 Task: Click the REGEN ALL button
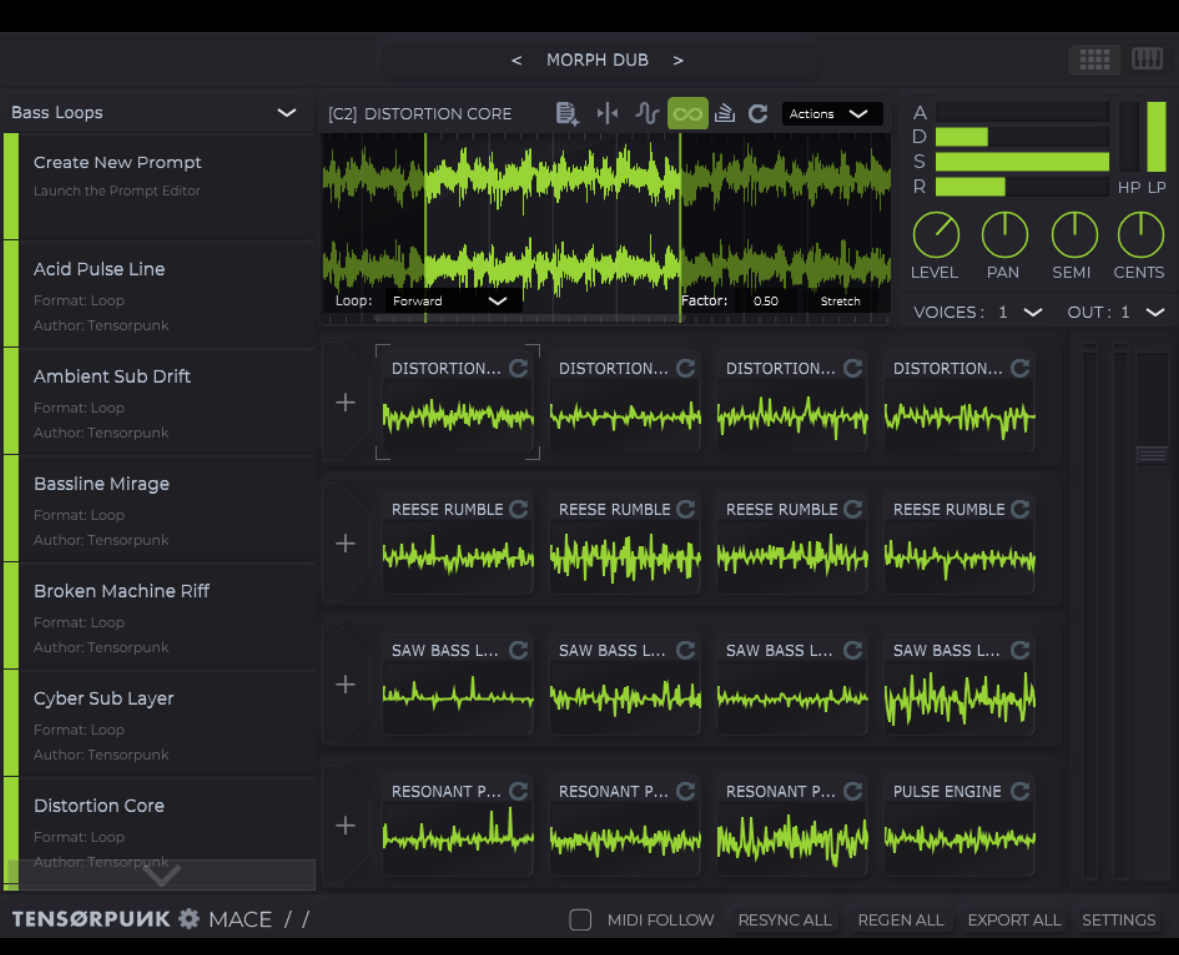[x=901, y=920]
